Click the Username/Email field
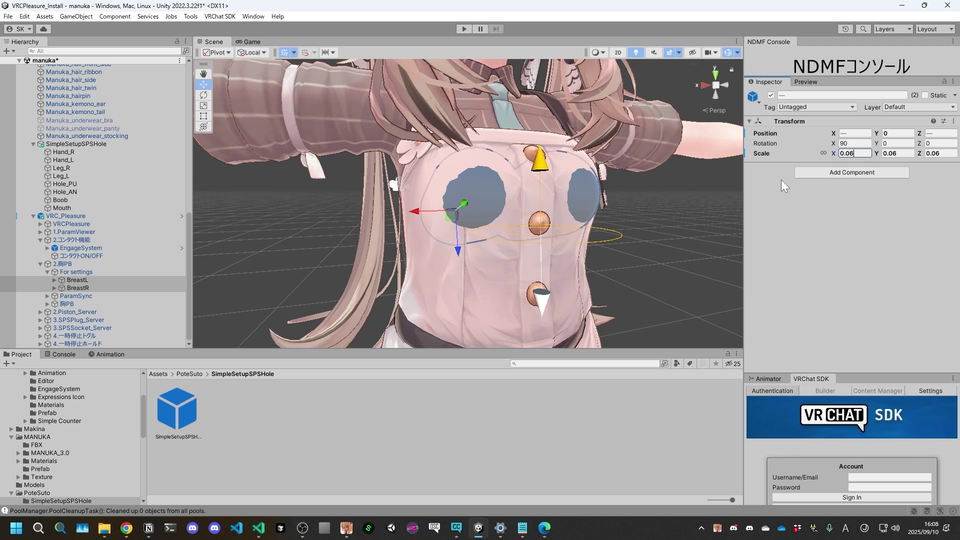960x540 pixels. pyautogui.click(x=890, y=478)
